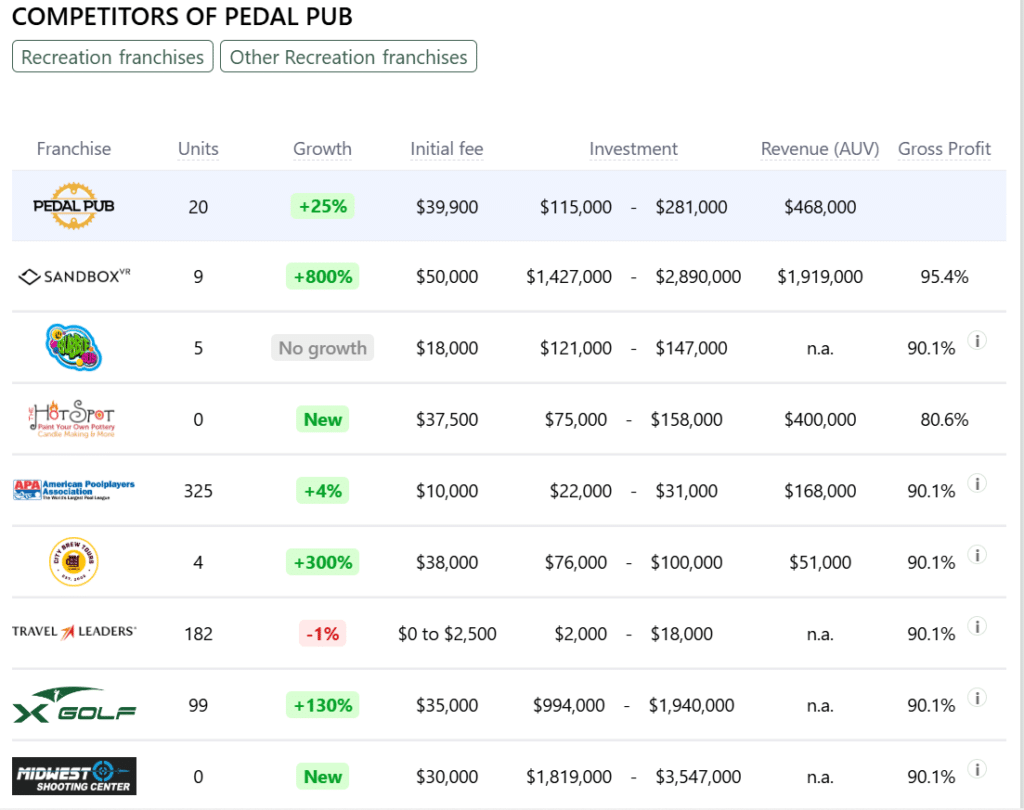Screen dimensions: 1024x810
Task: Click the 80.6% gross profit value
Action: (944, 419)
